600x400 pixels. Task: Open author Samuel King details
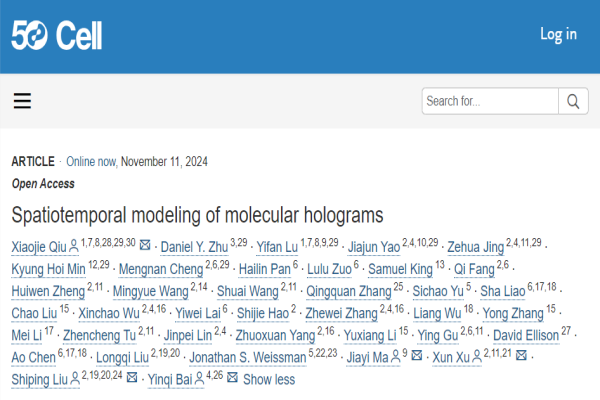click(x=400, y=269)
